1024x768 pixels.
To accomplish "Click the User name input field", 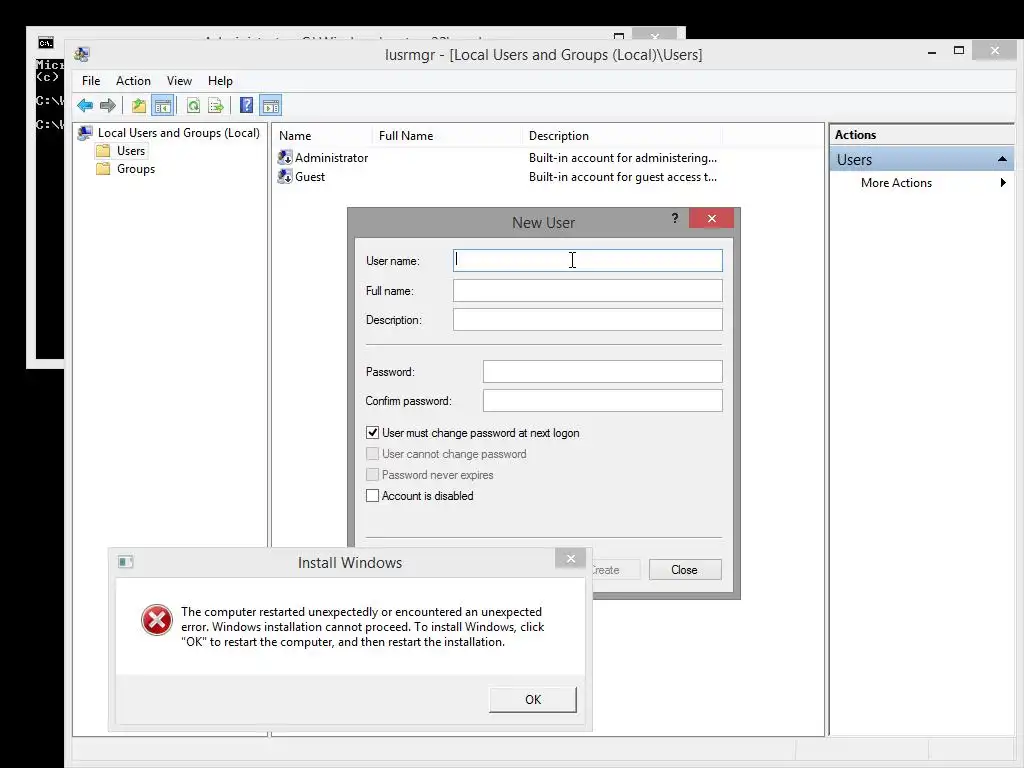I will (588, 260).
